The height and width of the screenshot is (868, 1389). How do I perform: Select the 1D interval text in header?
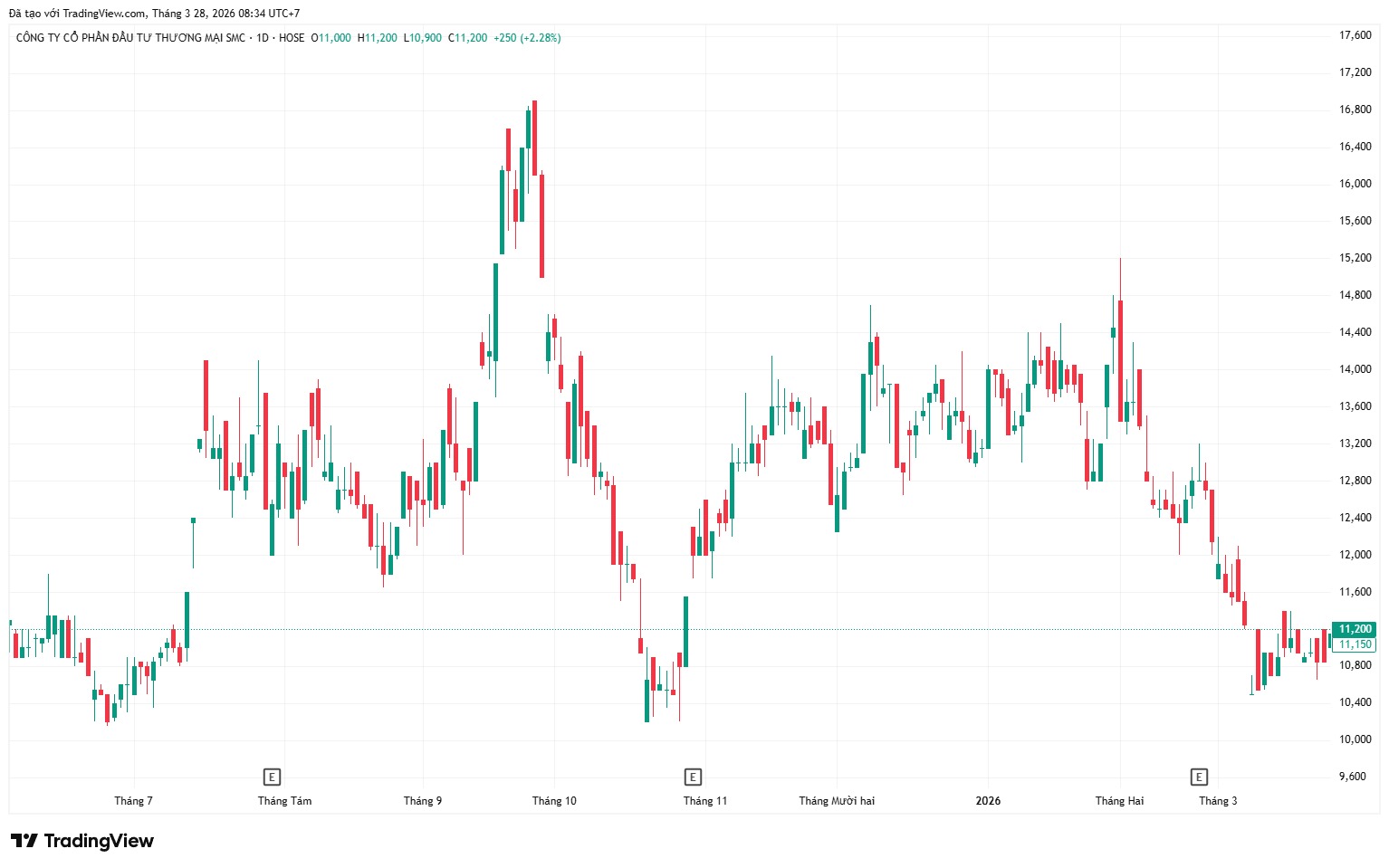click(x=263, y=38)
